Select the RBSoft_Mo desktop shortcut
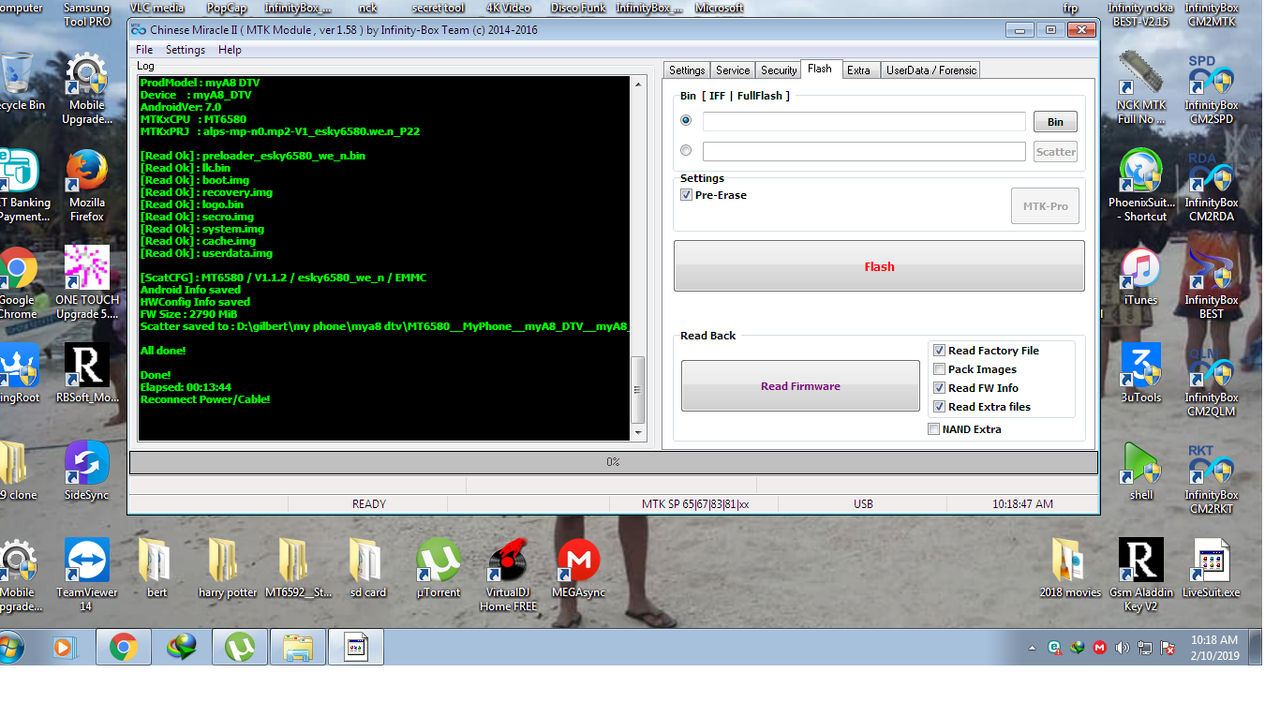The height and width of the screenshot is (720, 1280). (x=87, y=374)
